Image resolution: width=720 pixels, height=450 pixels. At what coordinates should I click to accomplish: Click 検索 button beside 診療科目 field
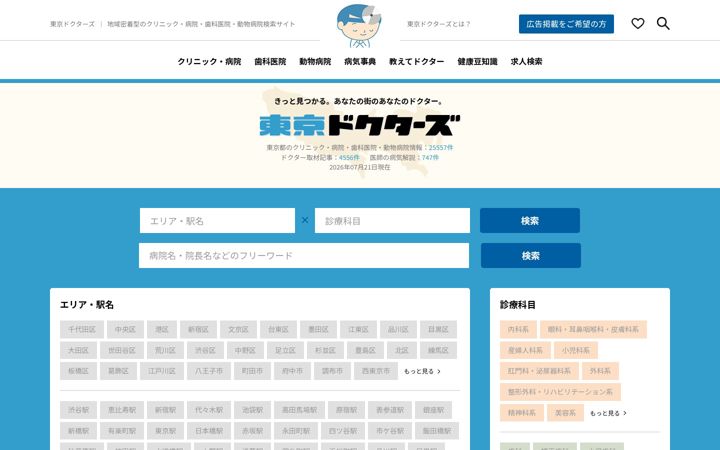click(x=530, y=221)
